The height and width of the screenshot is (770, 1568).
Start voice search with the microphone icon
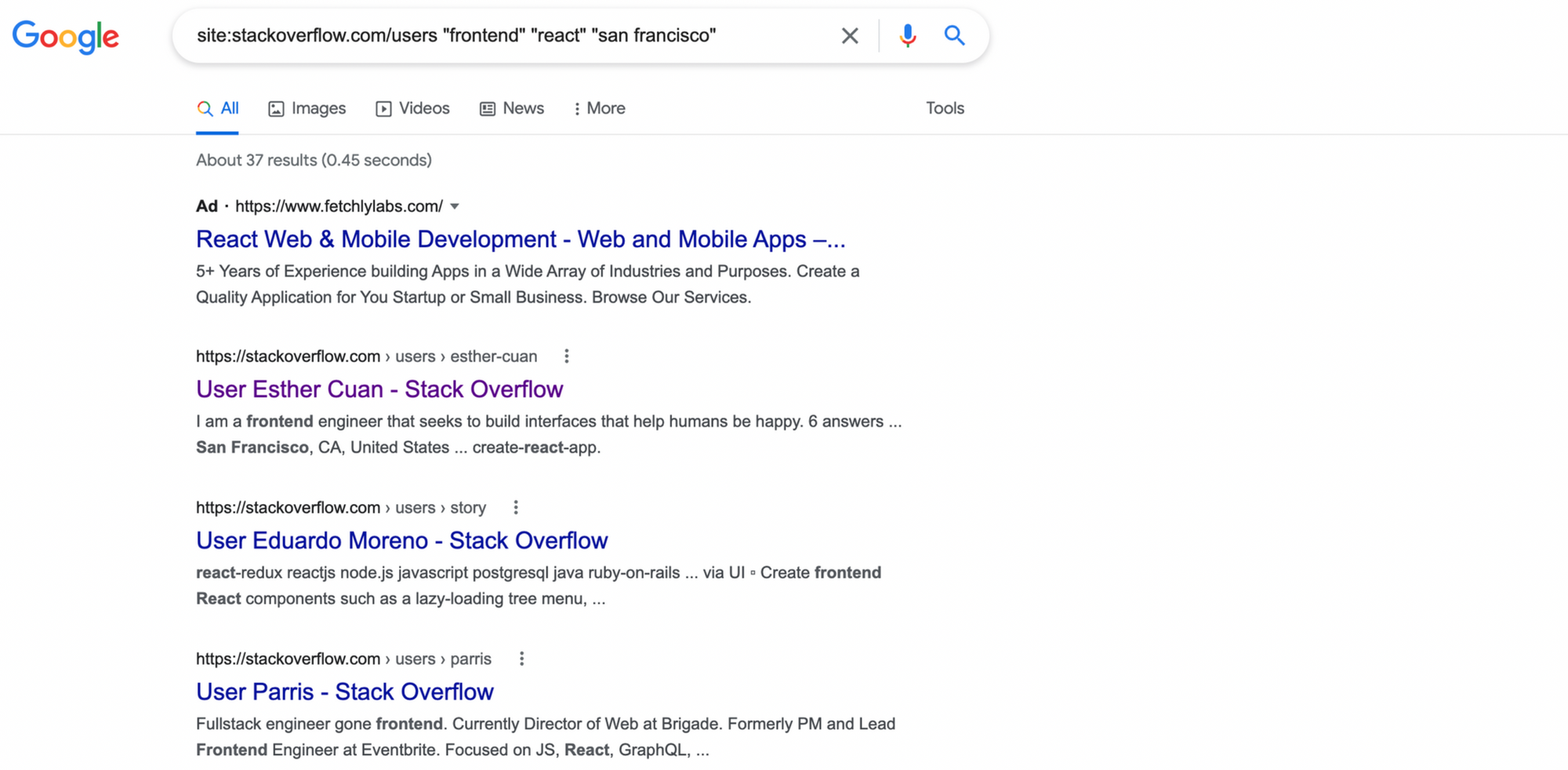tap(908, 35)
